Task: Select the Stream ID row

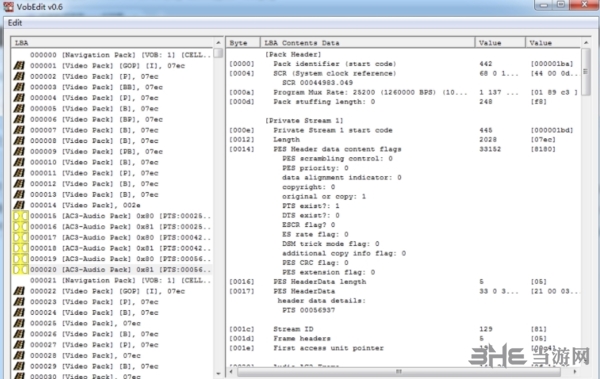Action: coord(404,329)
